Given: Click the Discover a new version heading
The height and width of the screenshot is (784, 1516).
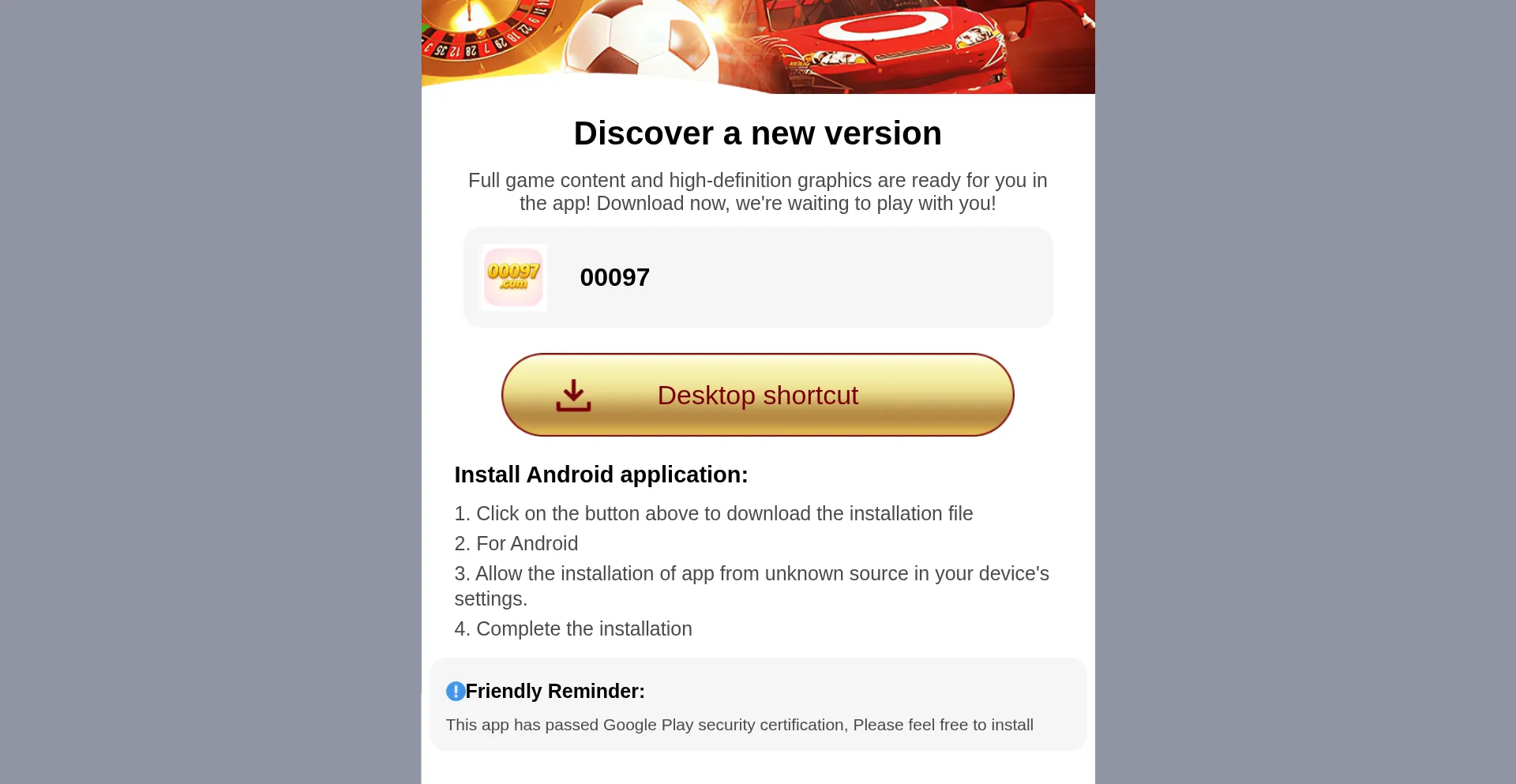Looking at the screenshot, I should point(757,133).
